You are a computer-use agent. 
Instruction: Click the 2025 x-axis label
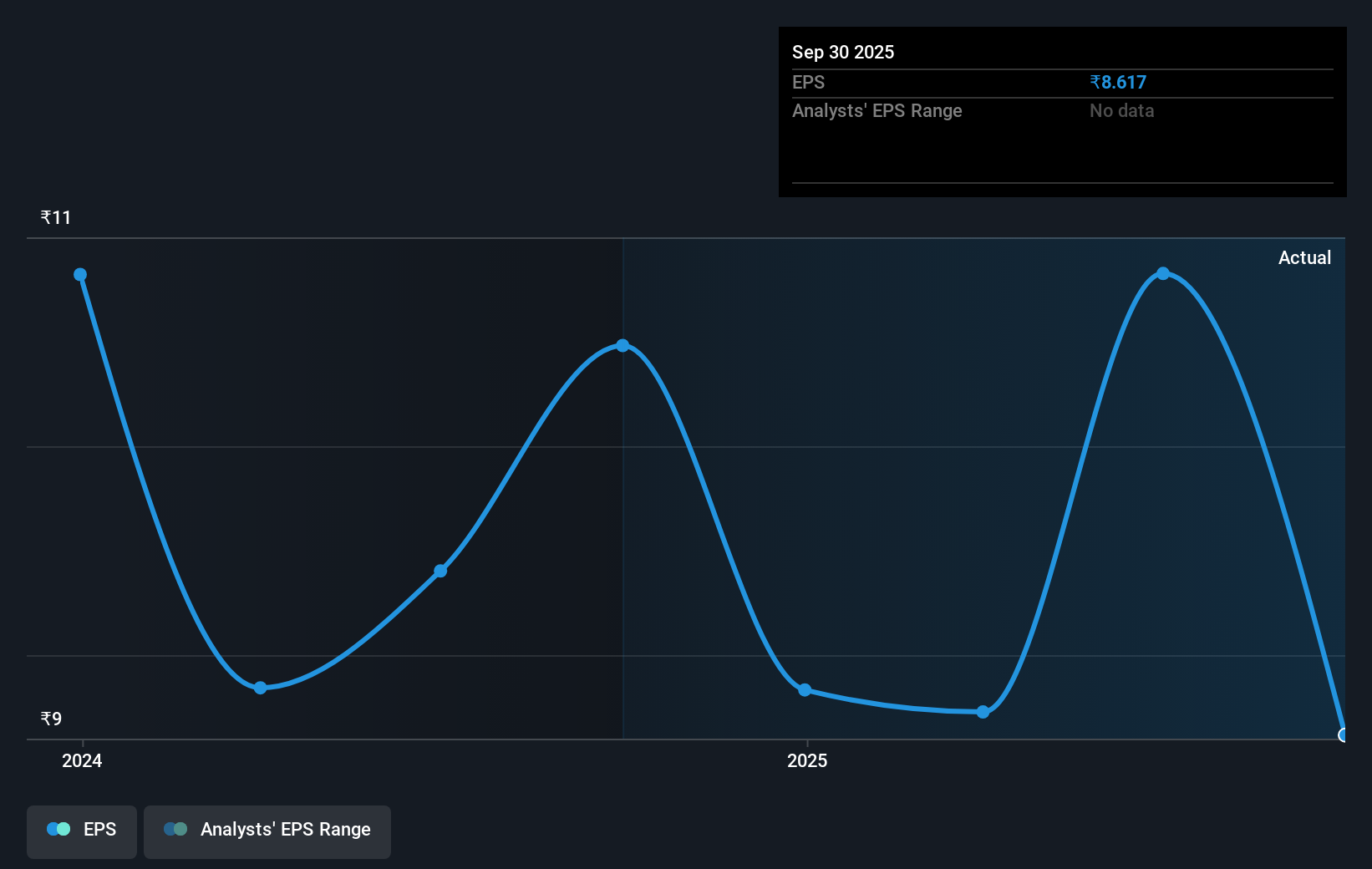click(807, 760)
